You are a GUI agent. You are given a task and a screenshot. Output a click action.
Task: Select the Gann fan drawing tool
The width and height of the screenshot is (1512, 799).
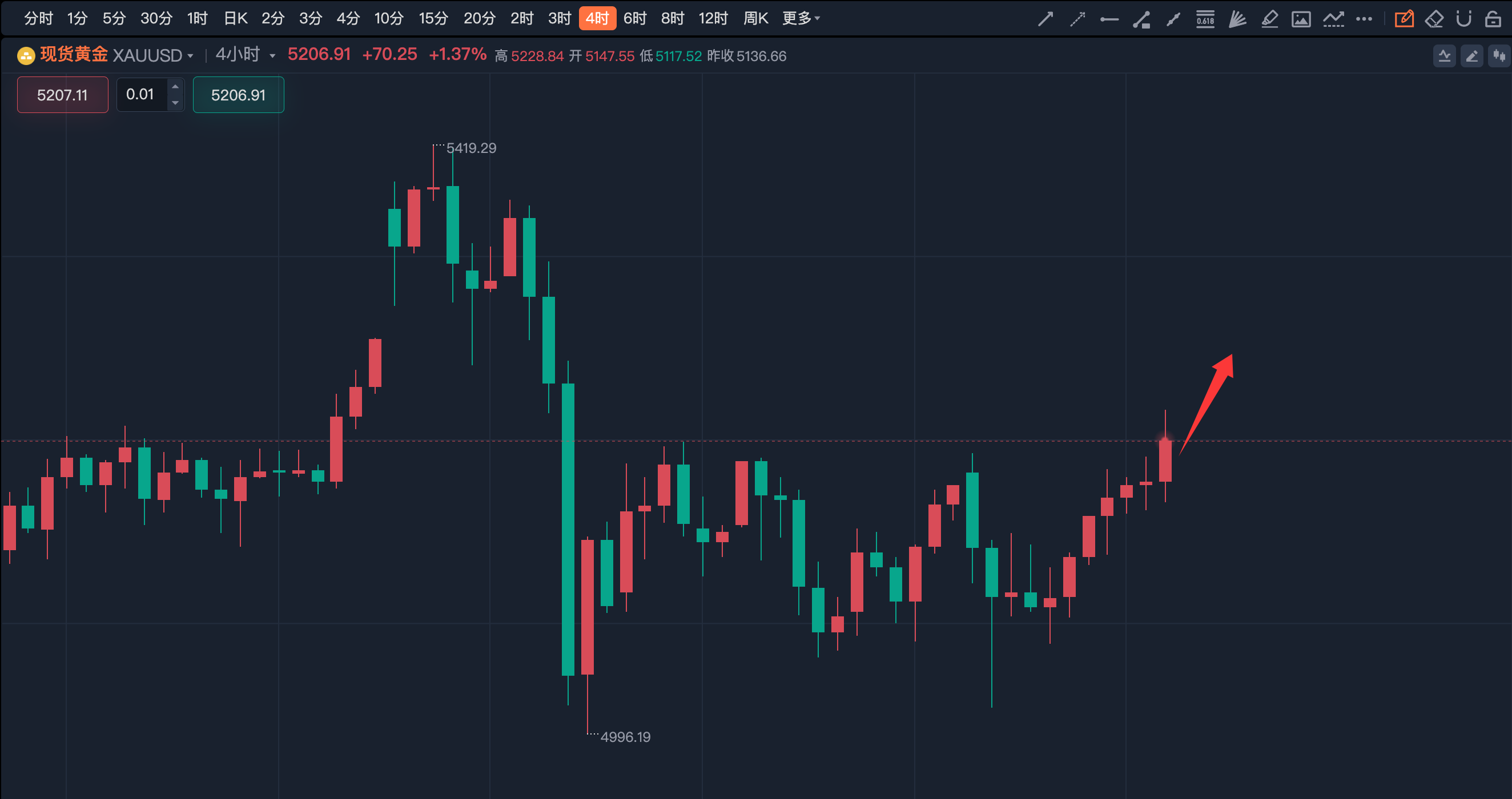pos(1237,19)
